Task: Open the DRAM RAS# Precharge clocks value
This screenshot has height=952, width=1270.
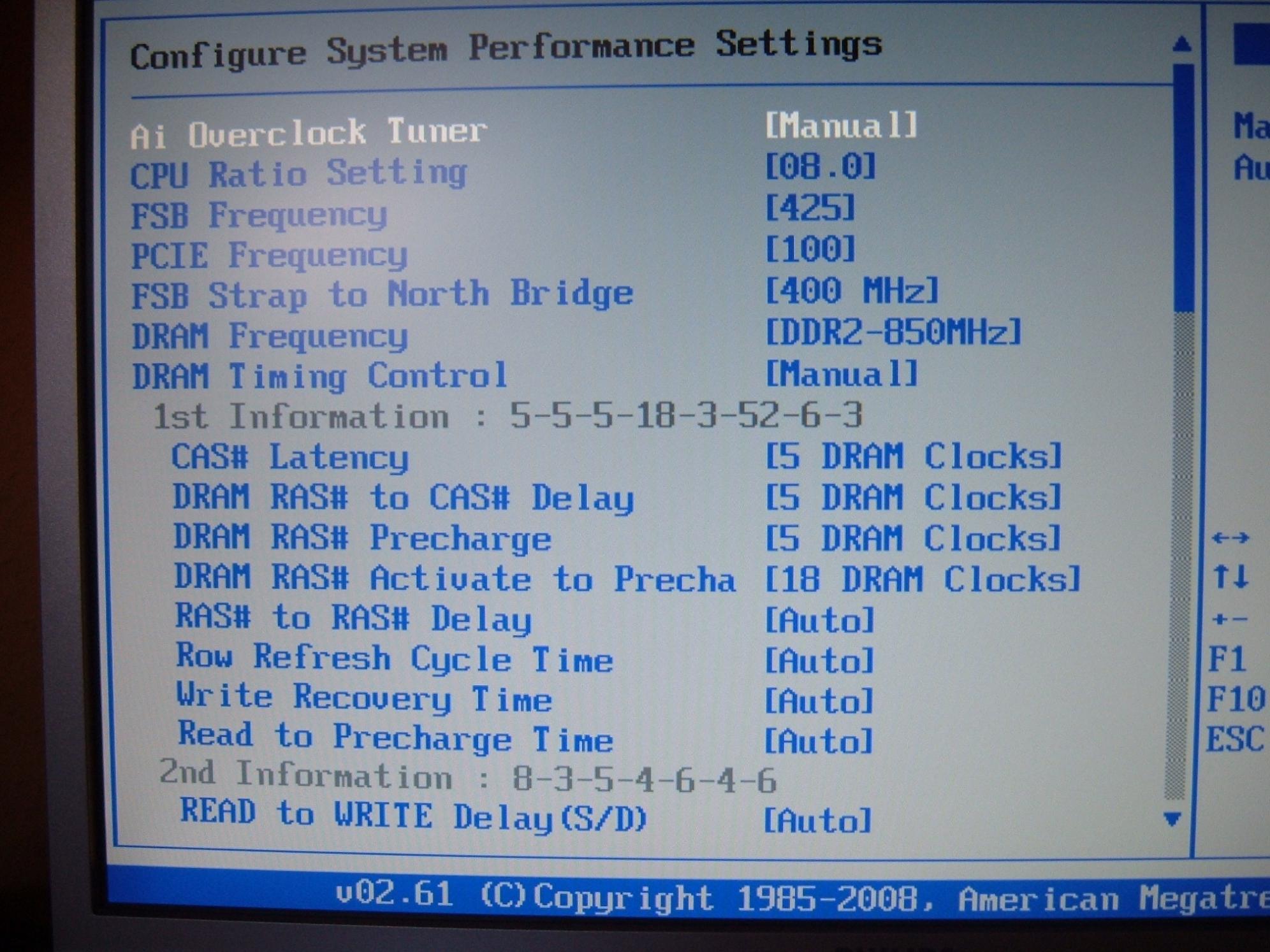Action: pyautogui.click(x=913, y=539)
